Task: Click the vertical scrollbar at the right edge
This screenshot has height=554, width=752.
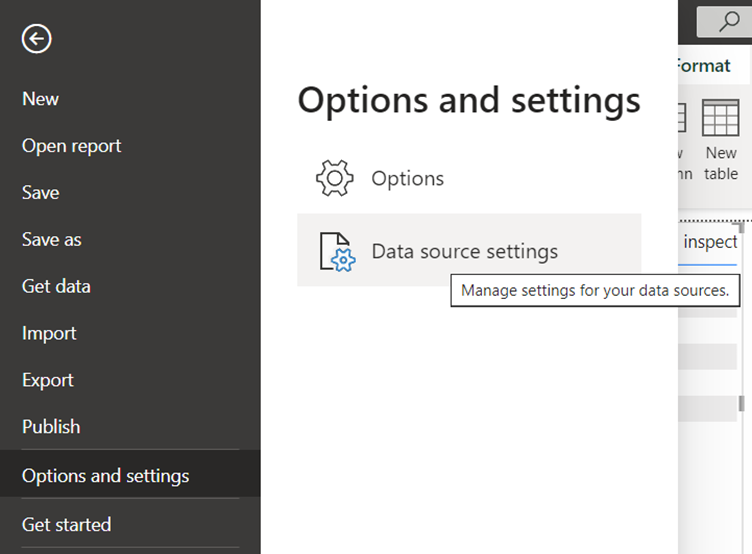Action: [x=741, y=403]
